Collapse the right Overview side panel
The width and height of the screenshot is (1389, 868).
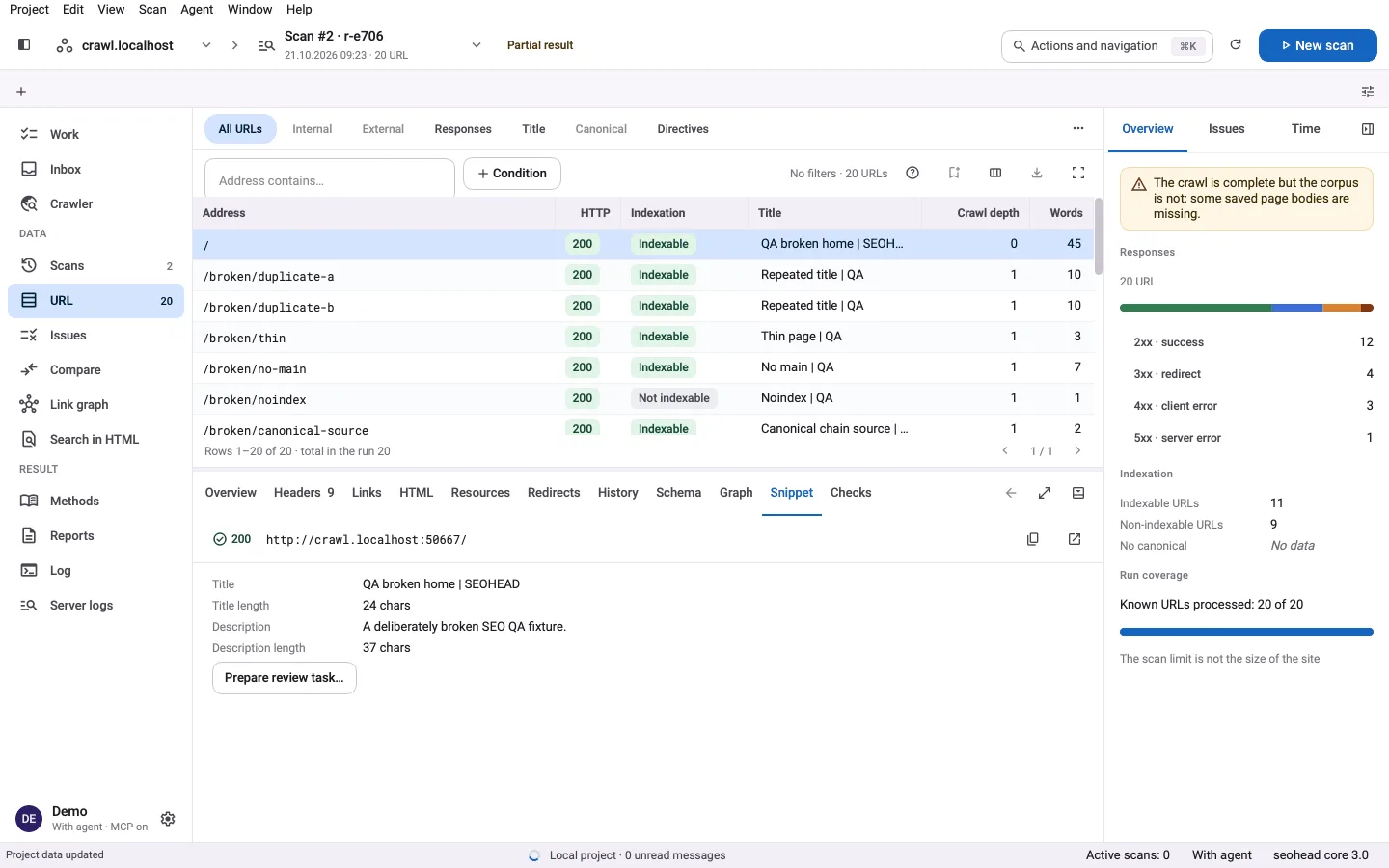[1368, 129]
